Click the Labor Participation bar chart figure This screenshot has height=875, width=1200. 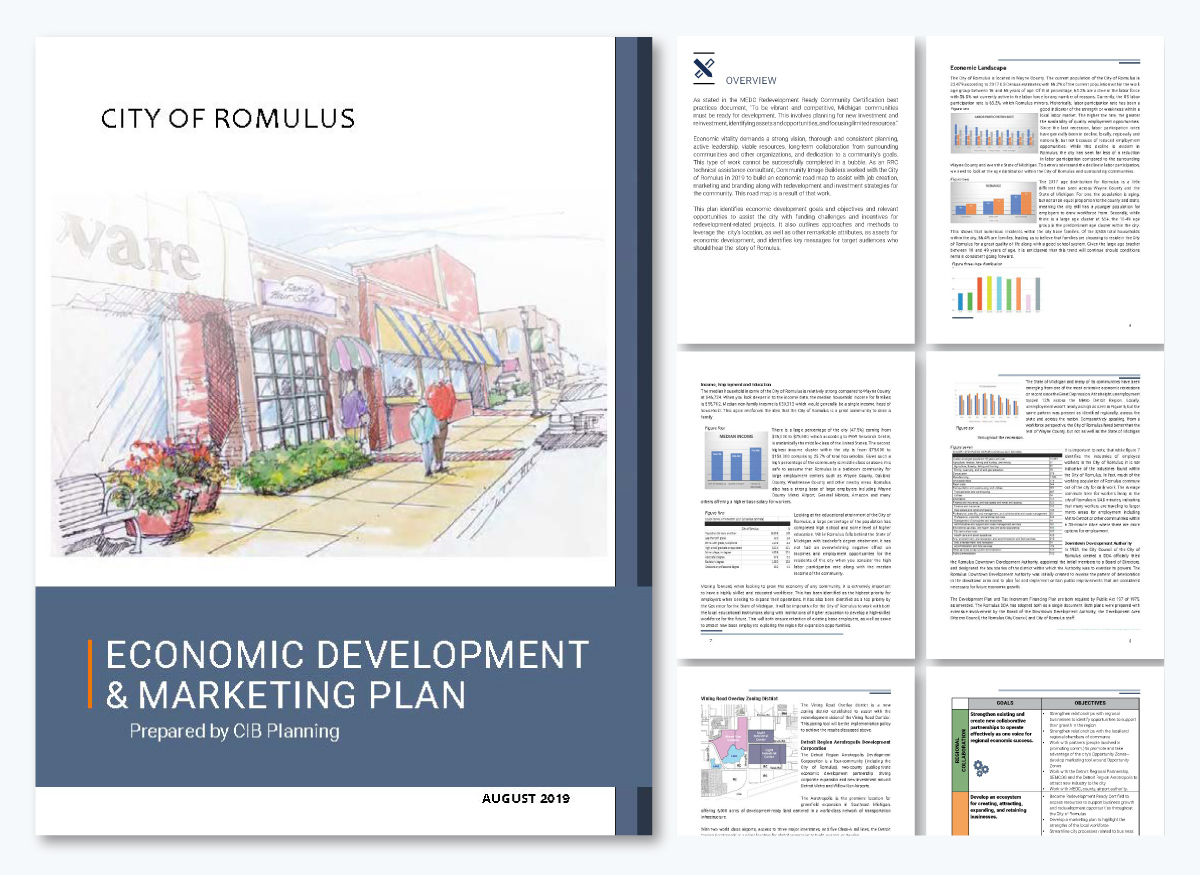pyautogui.click(x=992, y=134)
